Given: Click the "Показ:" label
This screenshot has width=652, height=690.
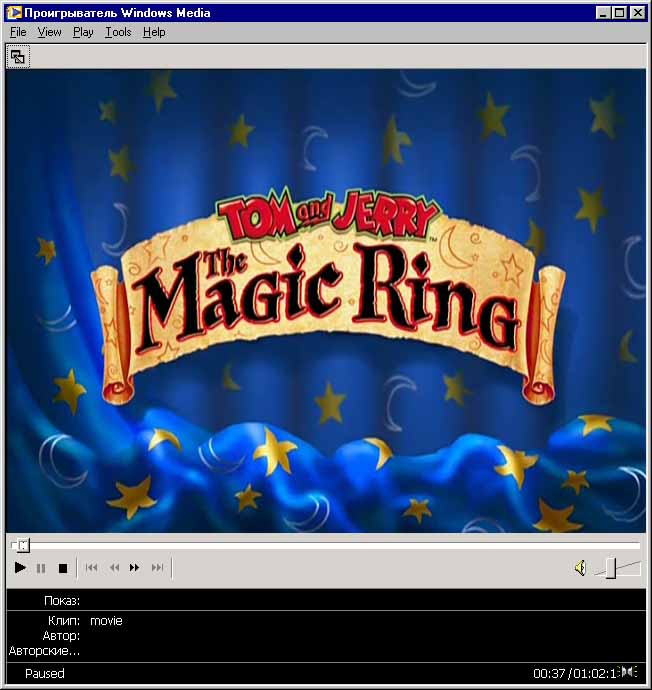Looking at the screenshot, I should click(x=62, y=601).
